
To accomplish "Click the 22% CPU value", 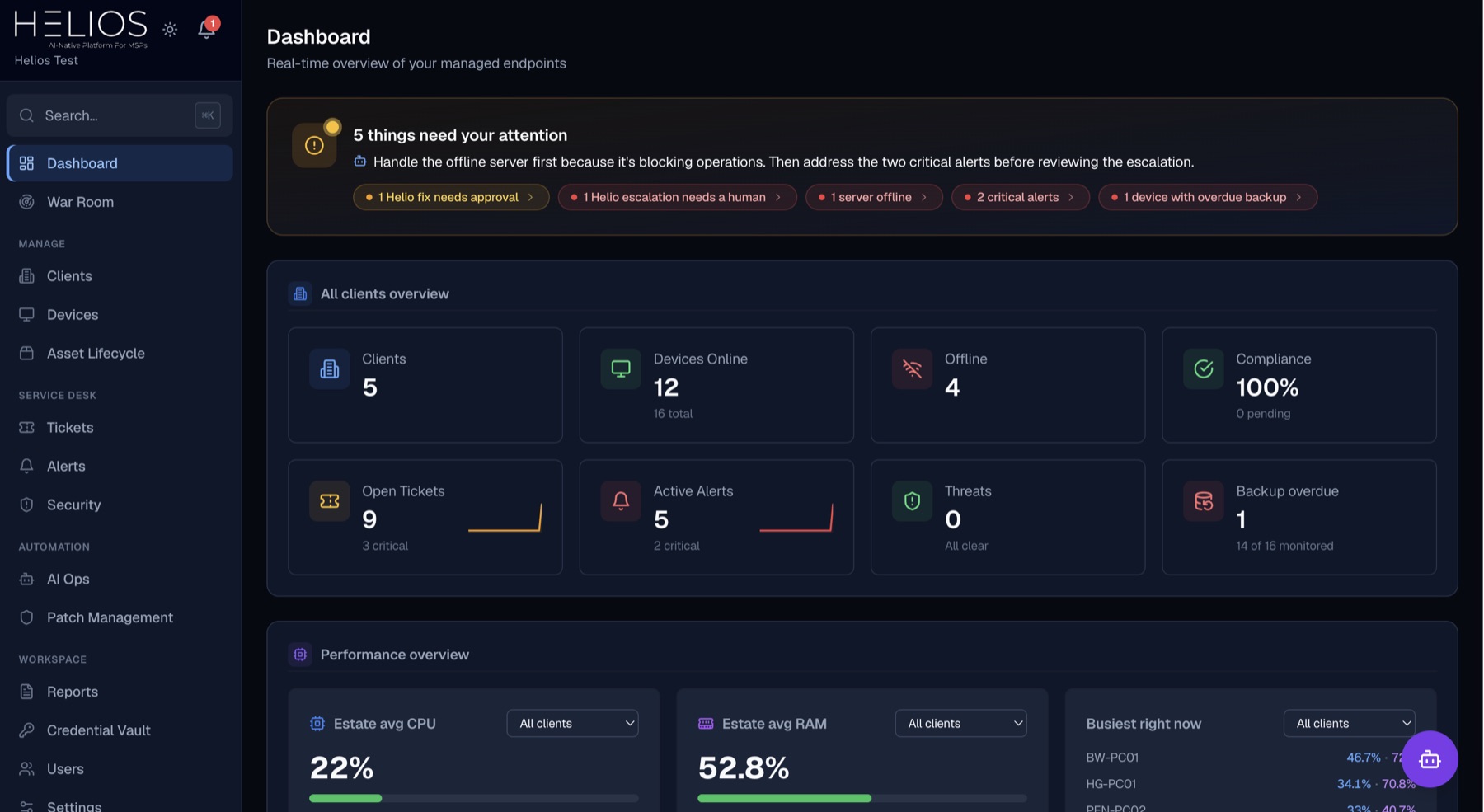I will (341, 768).
